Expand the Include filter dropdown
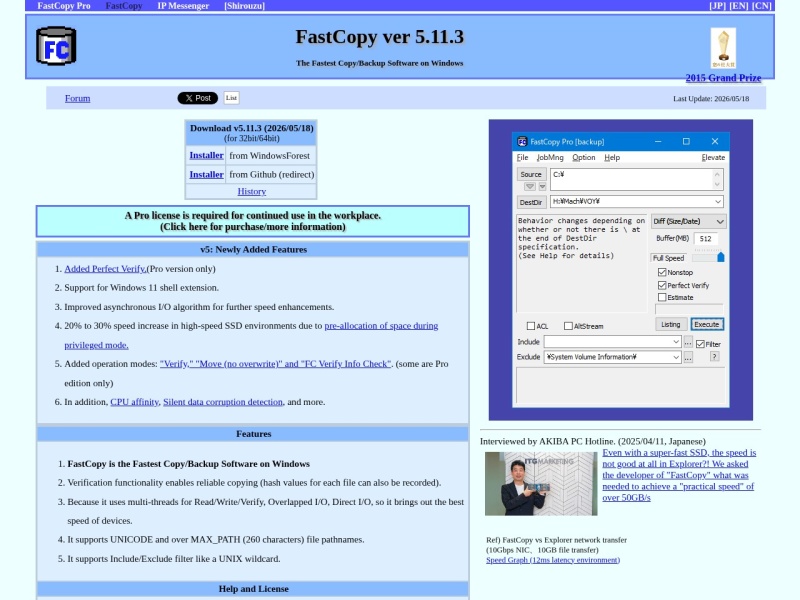This screenshot has width=800, height=600. [676, 341]
